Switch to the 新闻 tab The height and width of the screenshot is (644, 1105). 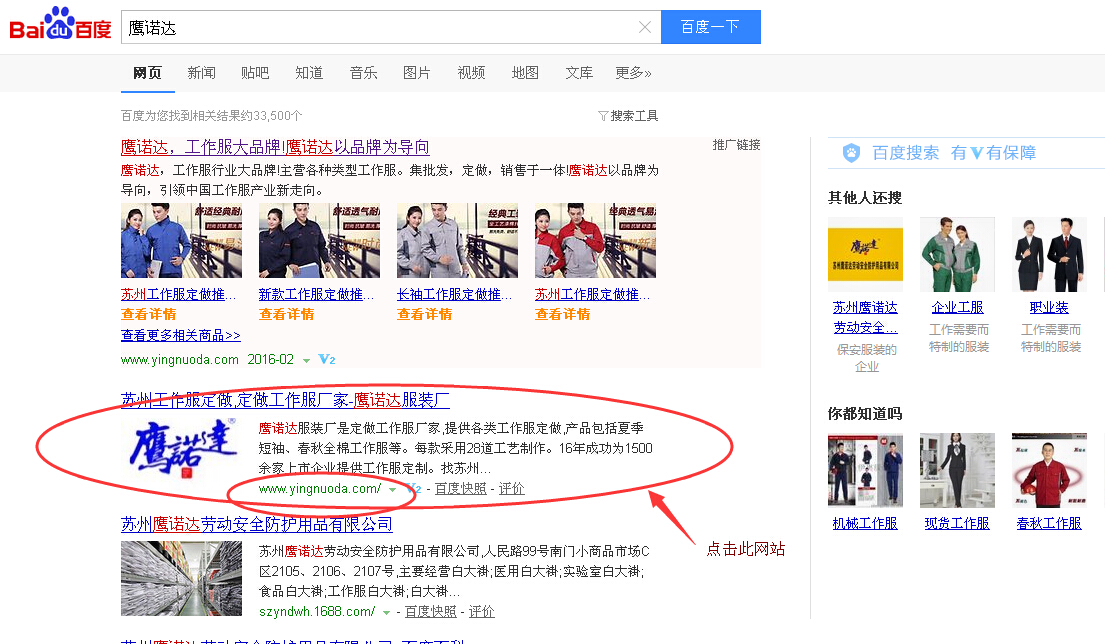201,73
